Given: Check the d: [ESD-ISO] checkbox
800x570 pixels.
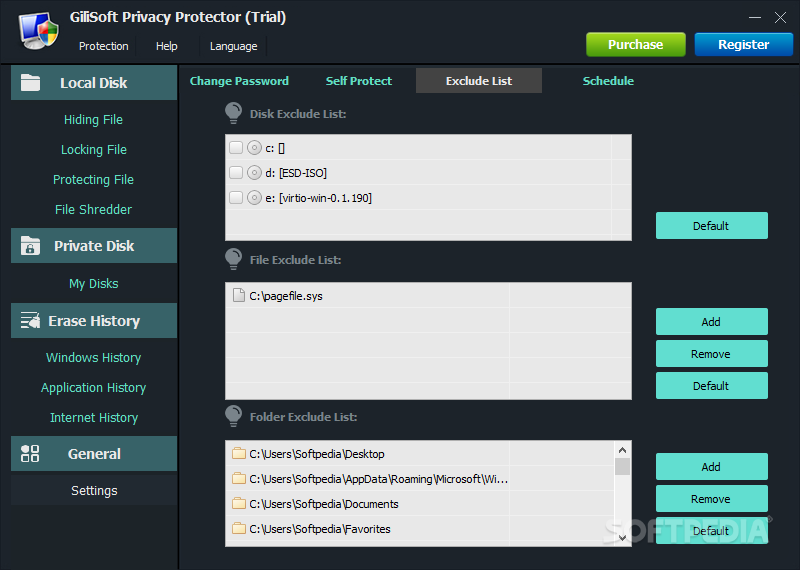Looking at the screenshot, I should (236, 172).
